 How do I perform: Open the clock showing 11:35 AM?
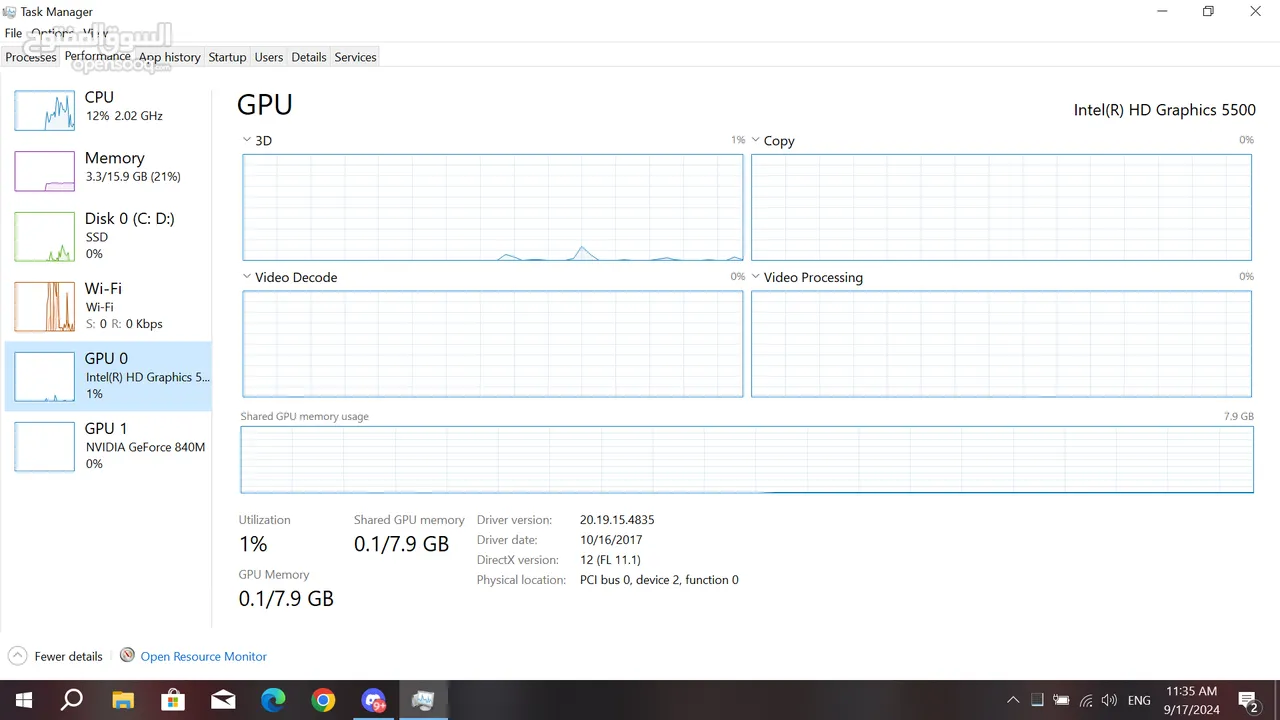tap(1192, 700)
